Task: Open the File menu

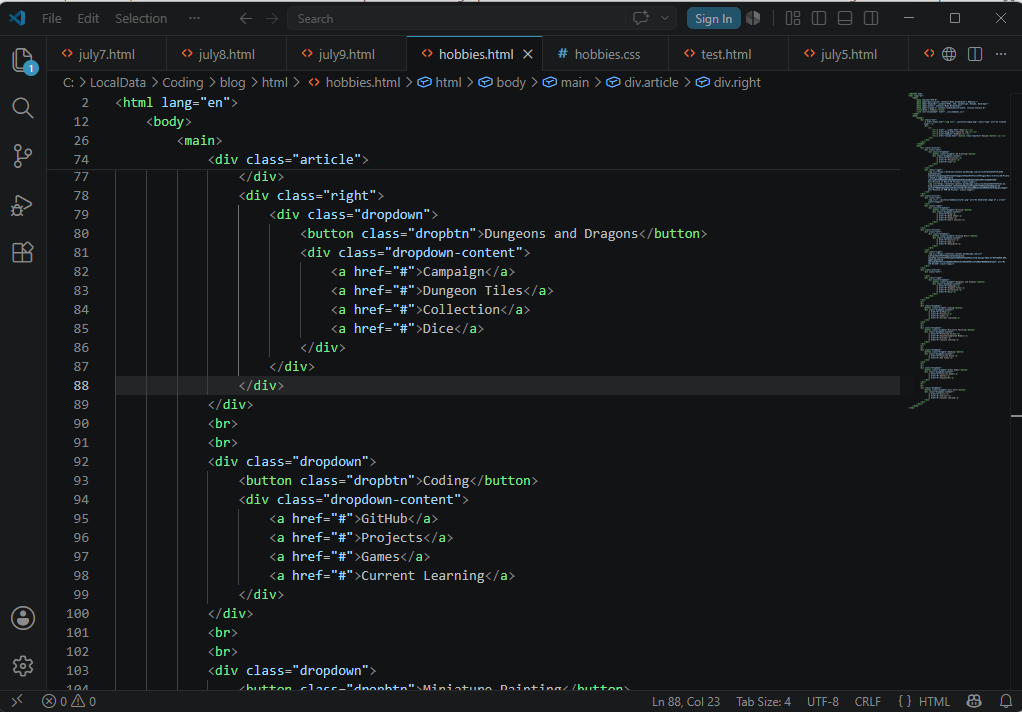Action: pyautogui.click(x=51, y=18)
